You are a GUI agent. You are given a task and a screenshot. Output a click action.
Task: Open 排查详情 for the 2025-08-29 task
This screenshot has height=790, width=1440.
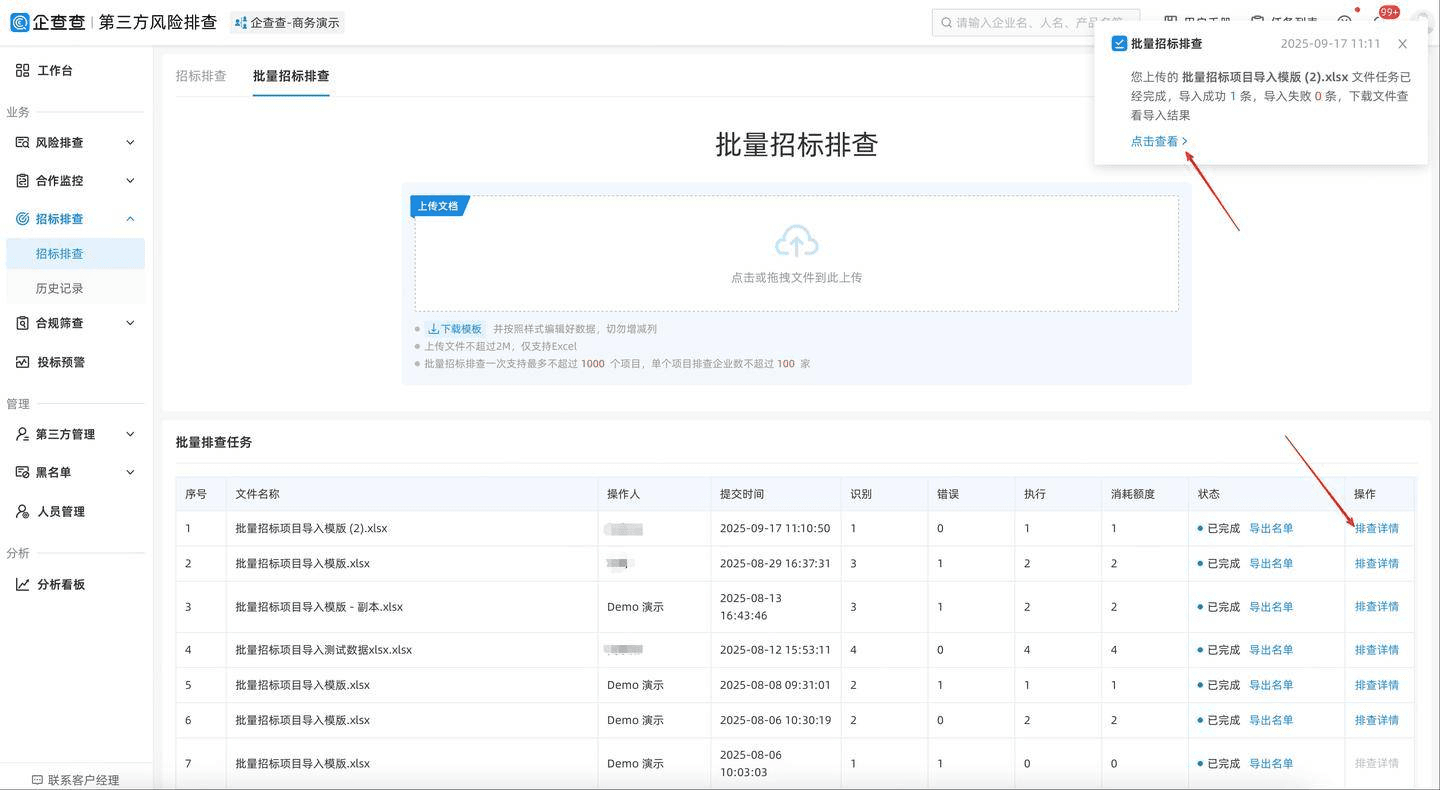click(x=1377, y=563)
